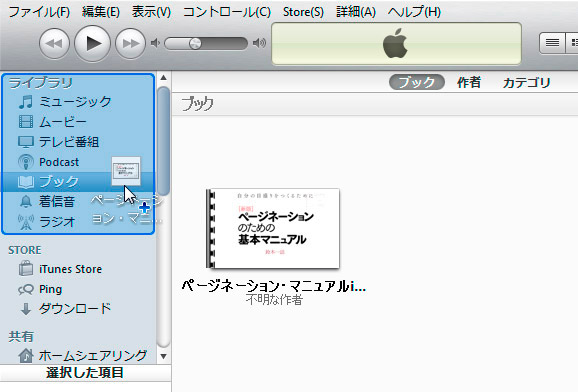Open ムービー in the library sidebar
Viewport: 578px width, 392px height.
pyautogui.click(x=52, y=122)
